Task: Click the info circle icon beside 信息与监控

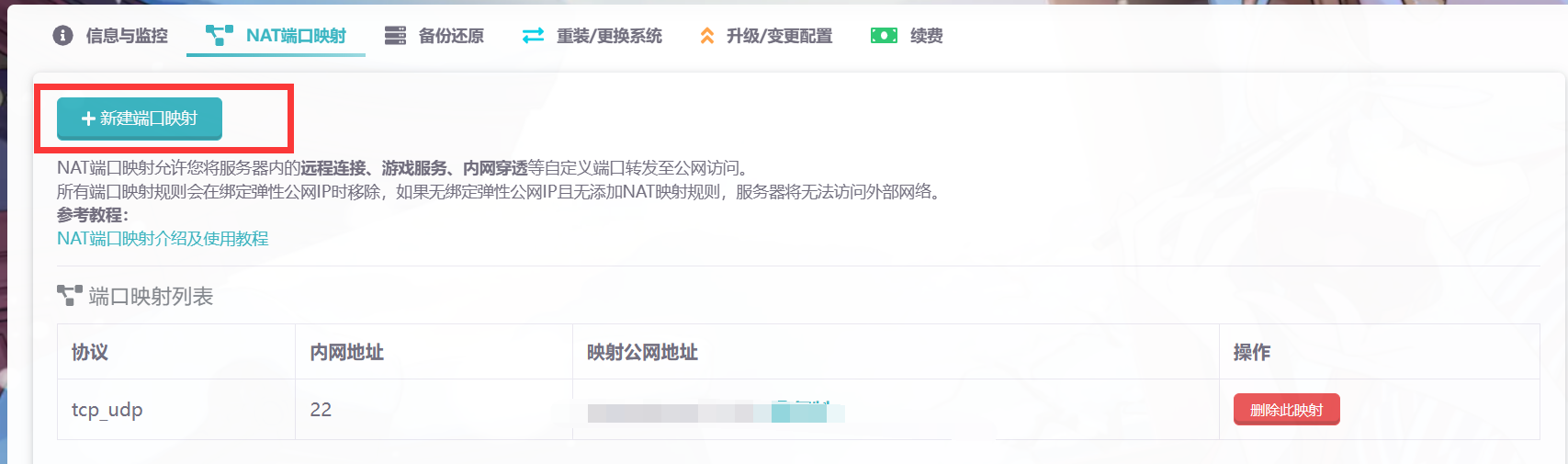Action: [x=62, y=36]
